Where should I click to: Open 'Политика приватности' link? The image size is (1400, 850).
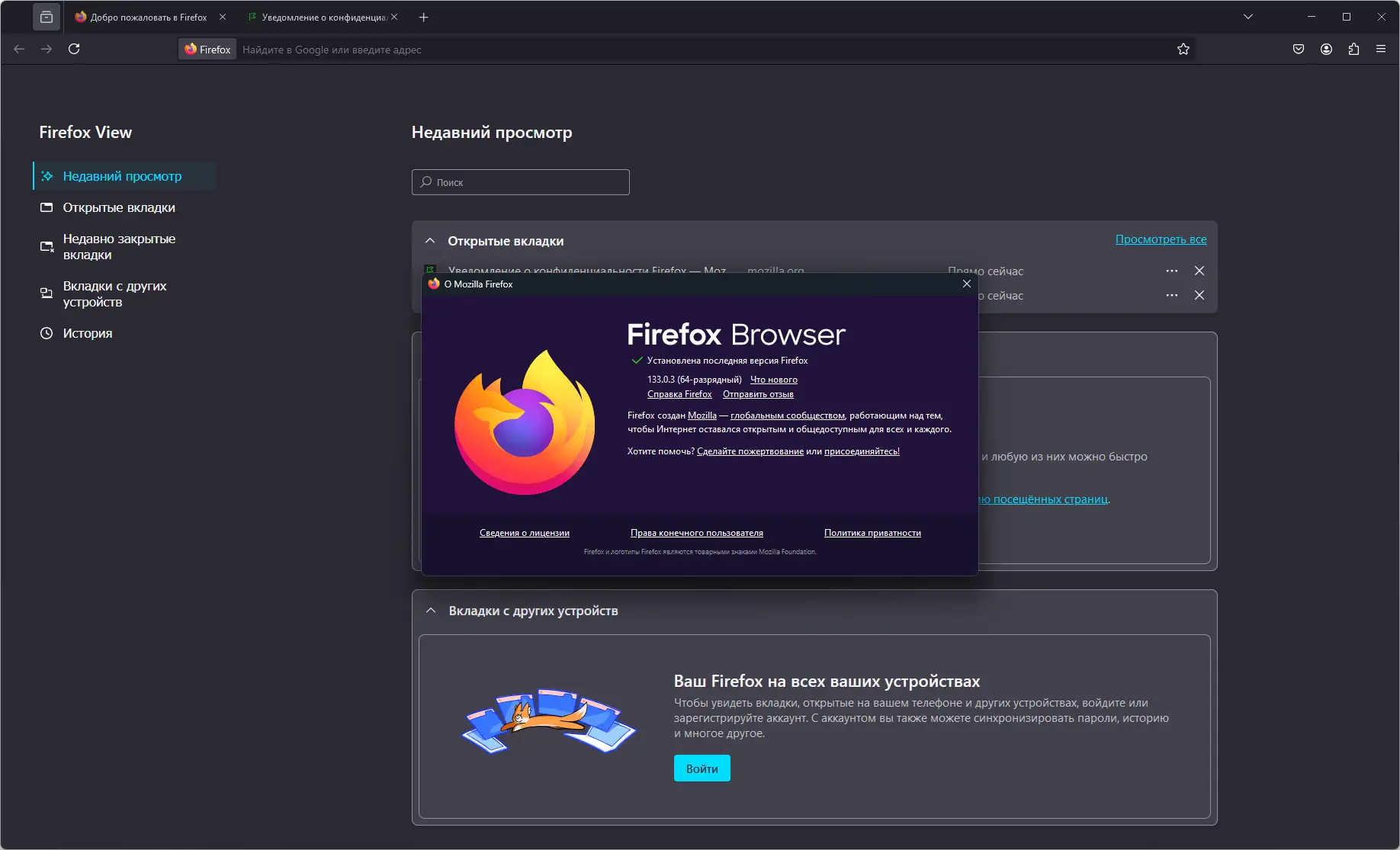click(872, 533)
